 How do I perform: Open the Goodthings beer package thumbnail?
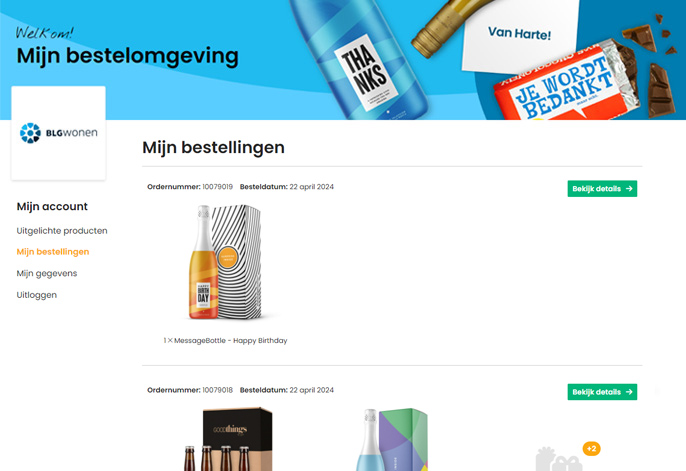point(228,439)
